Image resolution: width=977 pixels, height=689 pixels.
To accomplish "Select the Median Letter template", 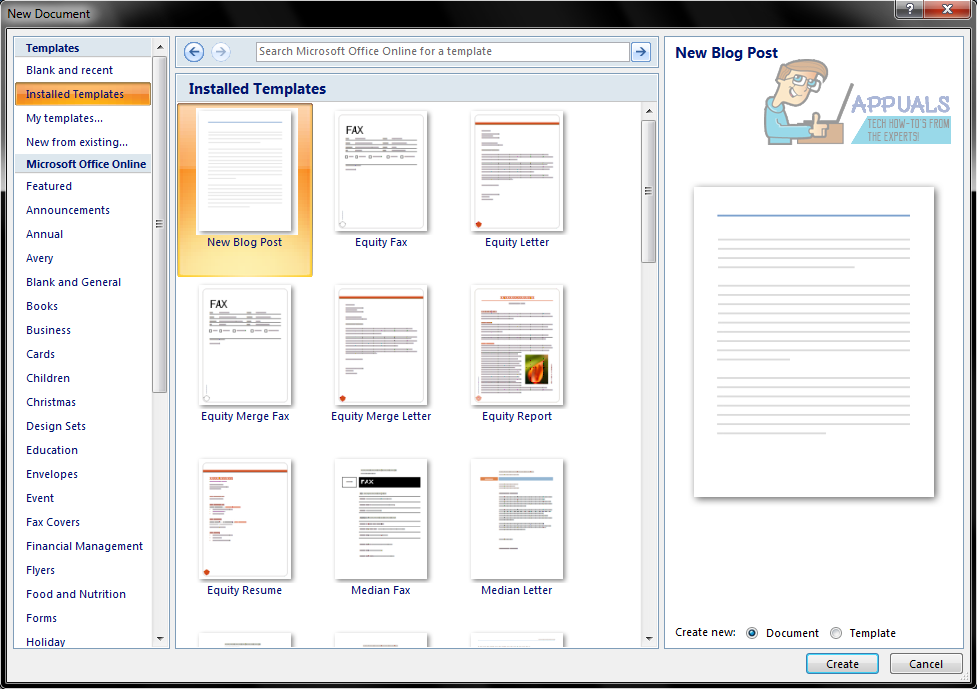I will 517,528.
